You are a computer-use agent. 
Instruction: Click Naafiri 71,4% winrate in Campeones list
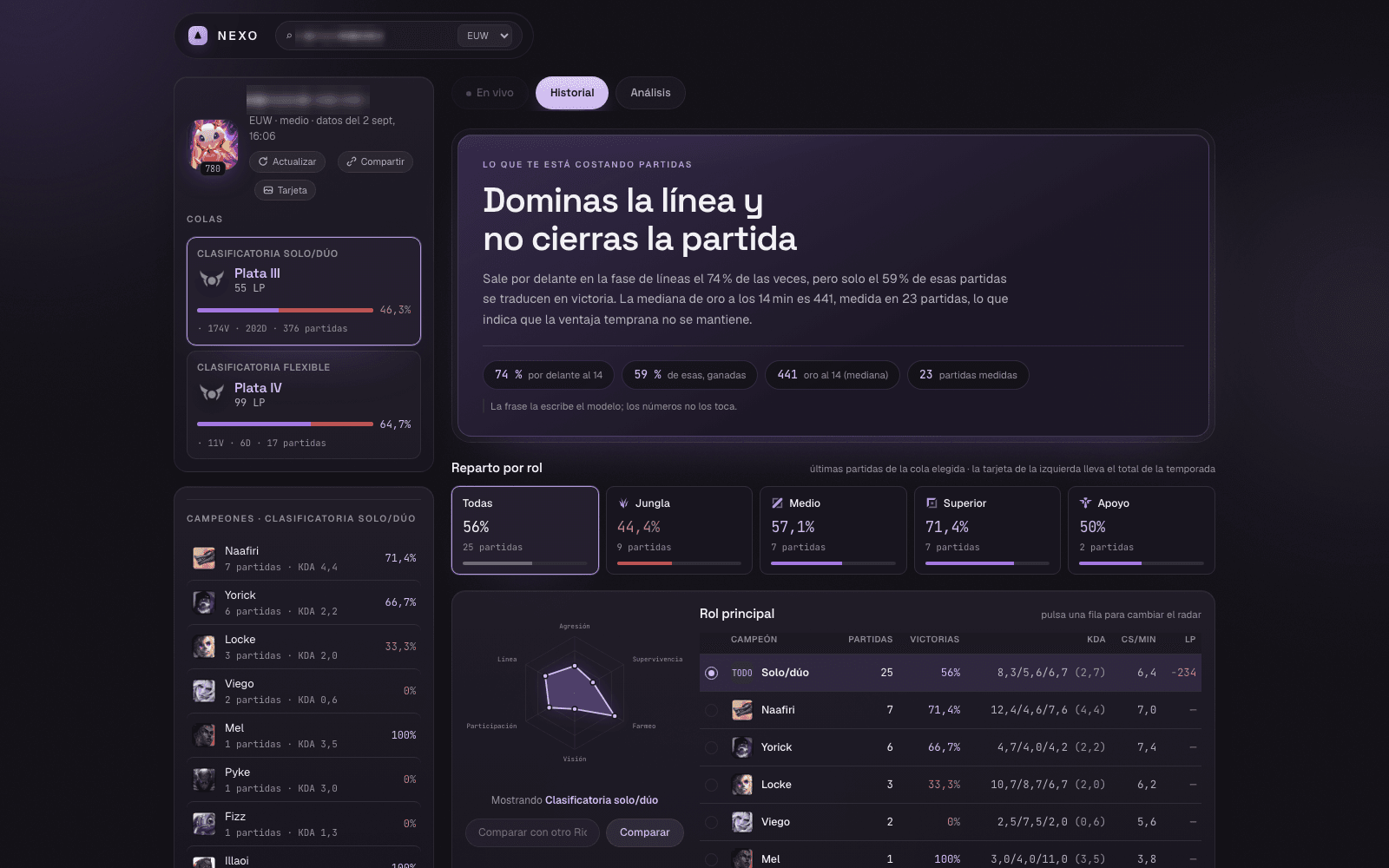click(x=400, y=558)
